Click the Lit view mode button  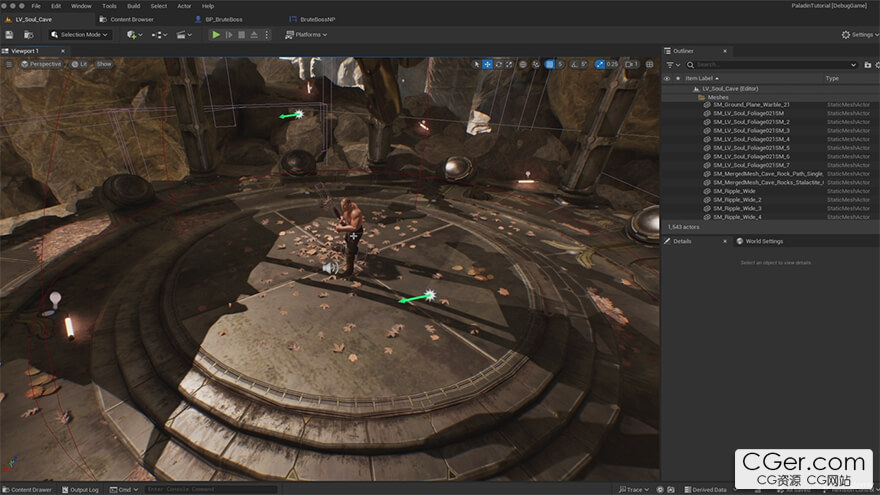point(79,65)
